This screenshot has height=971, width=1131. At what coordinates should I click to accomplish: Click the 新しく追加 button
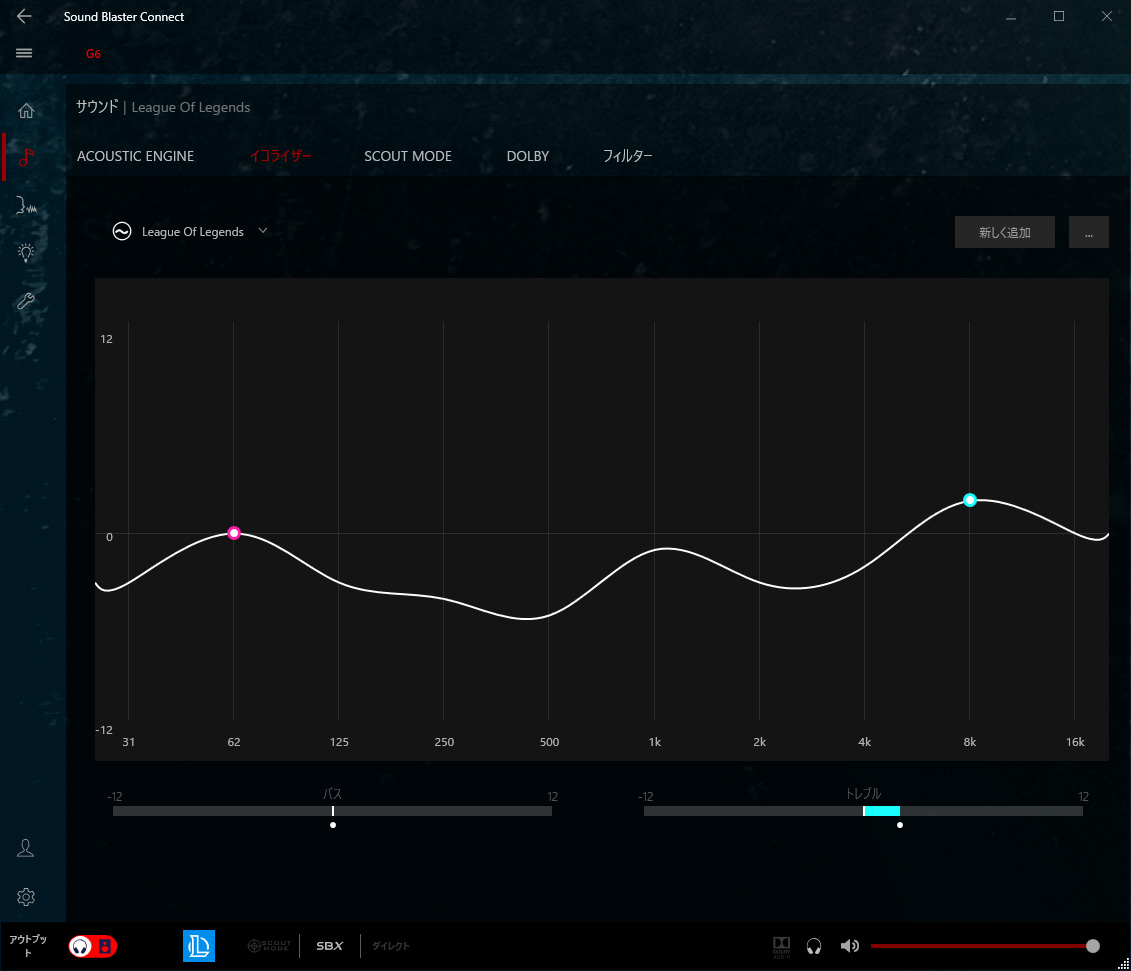[1004, 232]
